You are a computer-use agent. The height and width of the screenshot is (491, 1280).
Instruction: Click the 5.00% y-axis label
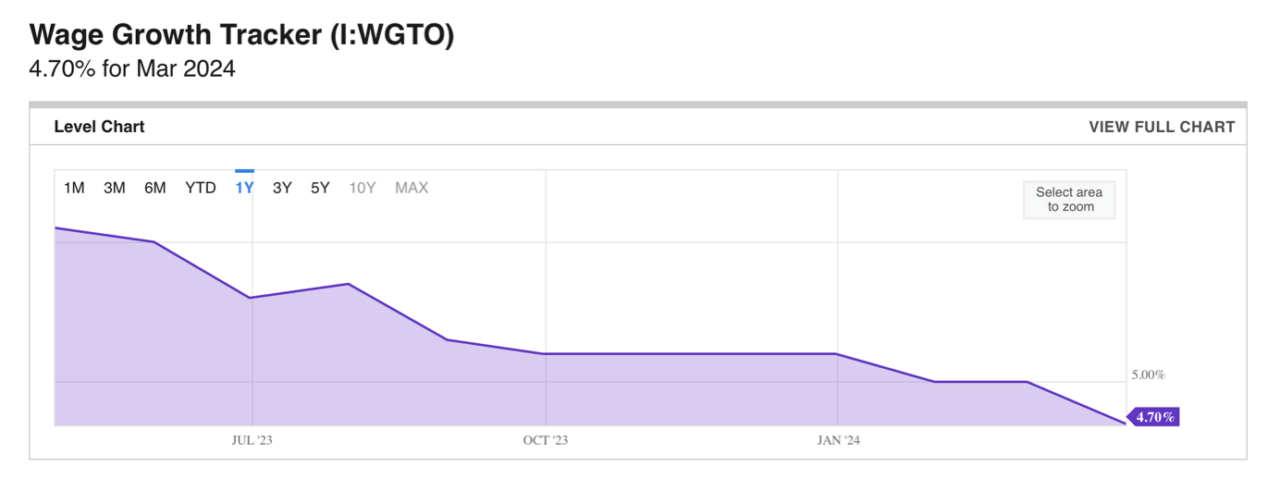click(1148, 375)
